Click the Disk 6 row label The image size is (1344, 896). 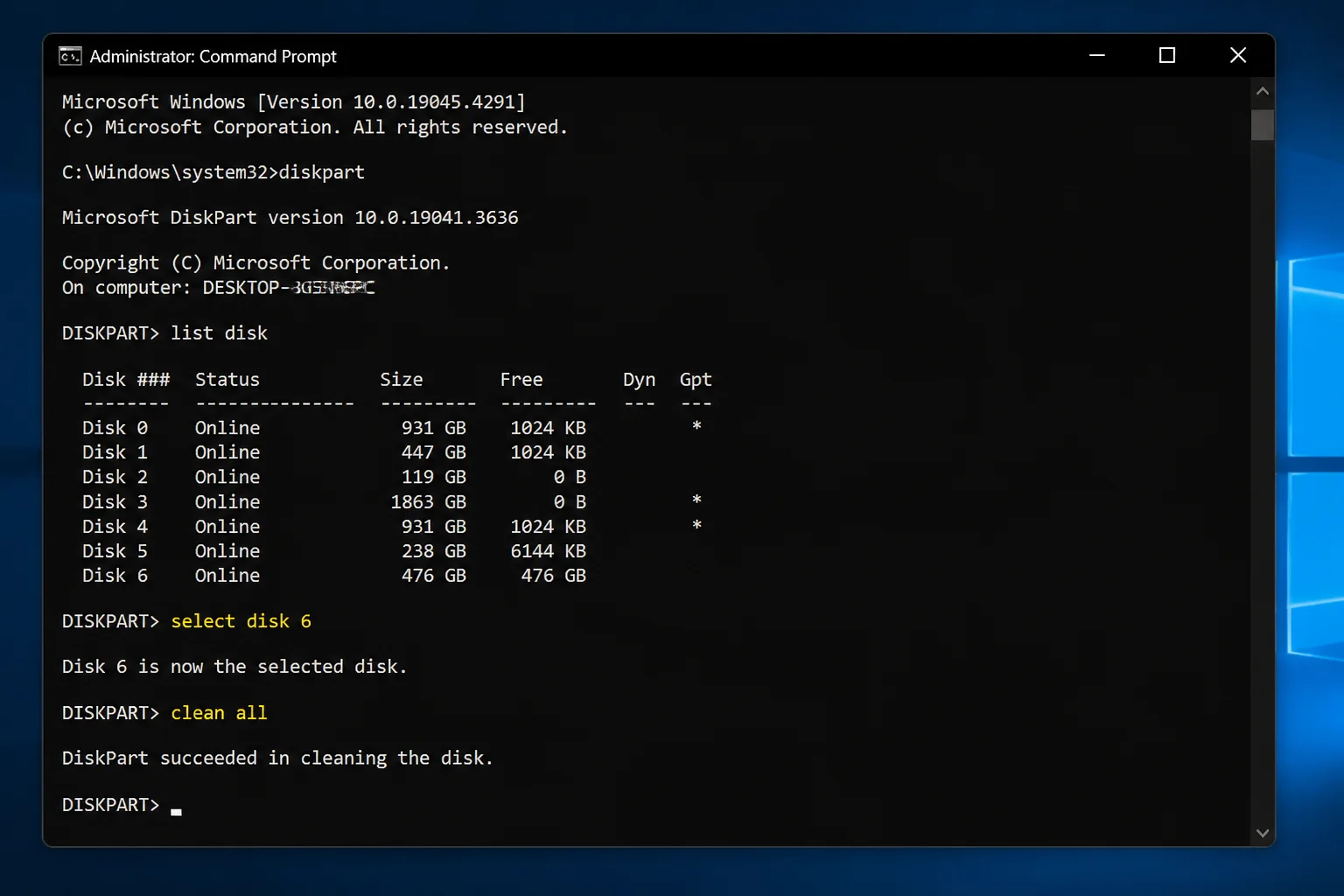point(115,576)
